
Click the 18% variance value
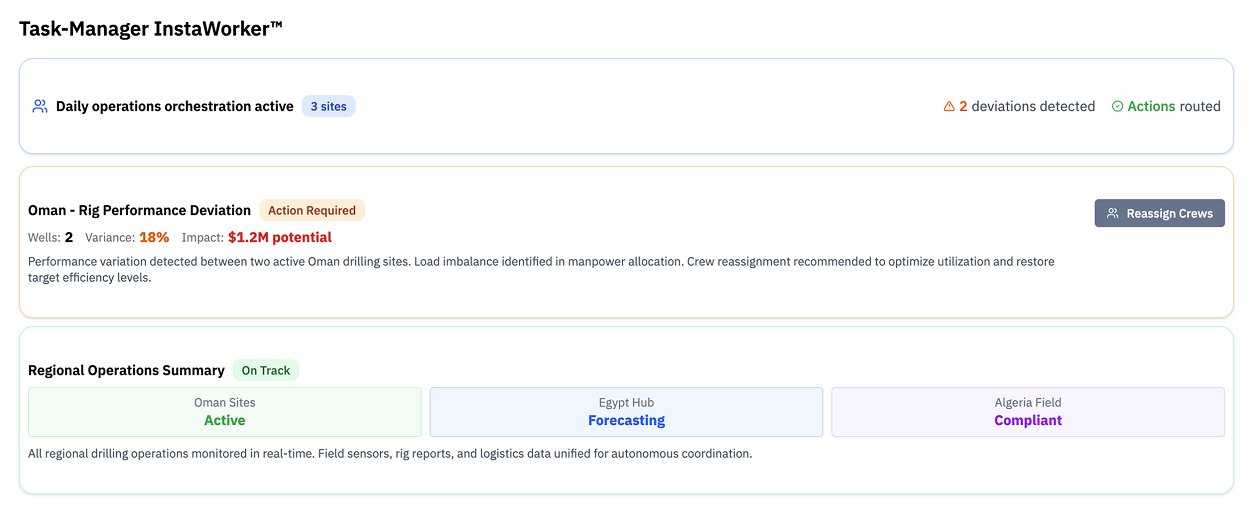pyautogui.click(x=154, y=237)
